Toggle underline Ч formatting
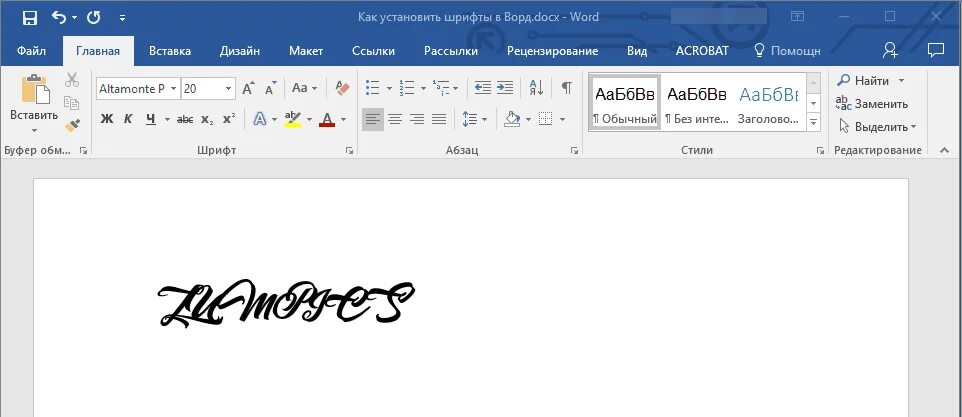 [151, 119]
